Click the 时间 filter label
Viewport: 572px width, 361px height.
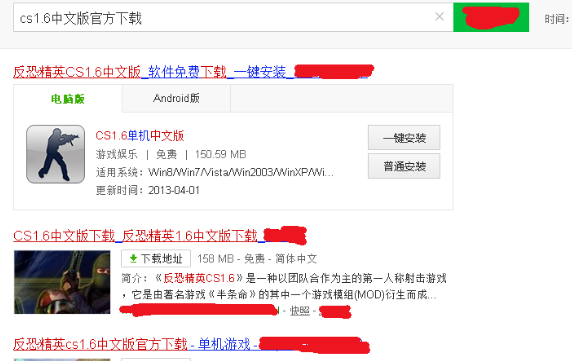coord(556,19)
